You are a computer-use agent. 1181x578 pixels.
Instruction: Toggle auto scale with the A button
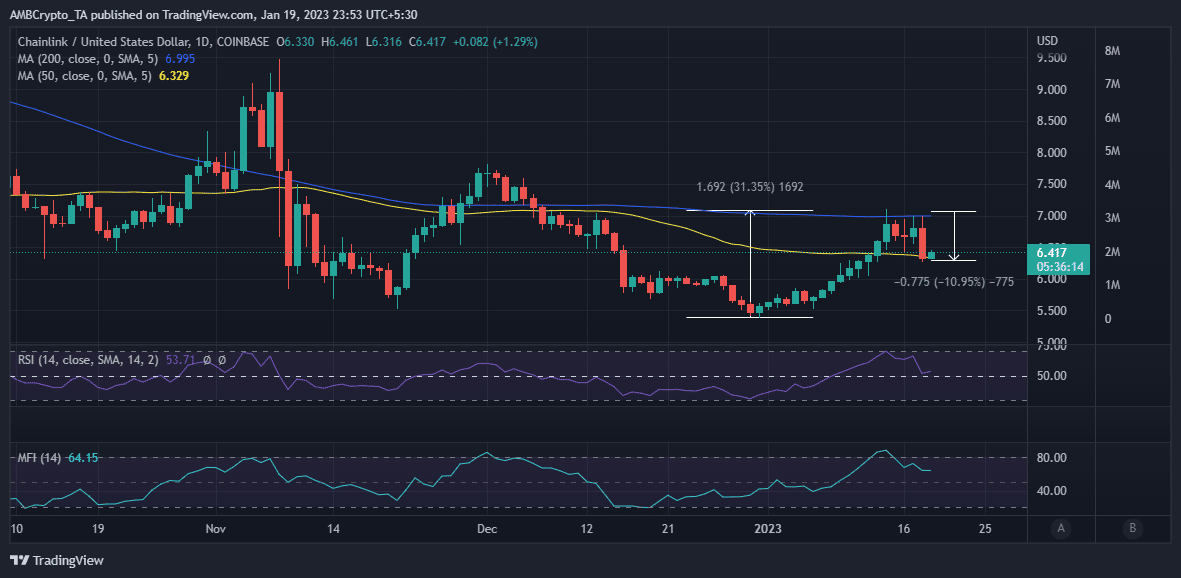coord(1060,528)
